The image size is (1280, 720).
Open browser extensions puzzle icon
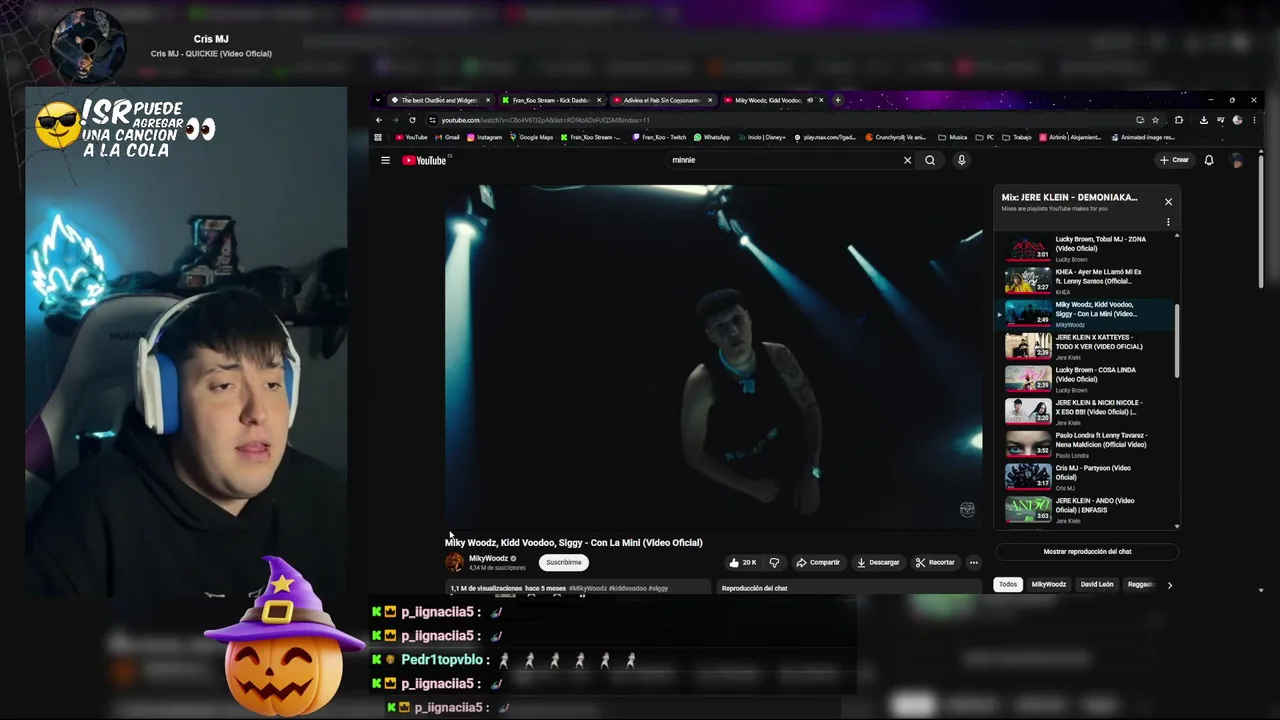point(1179,120)
